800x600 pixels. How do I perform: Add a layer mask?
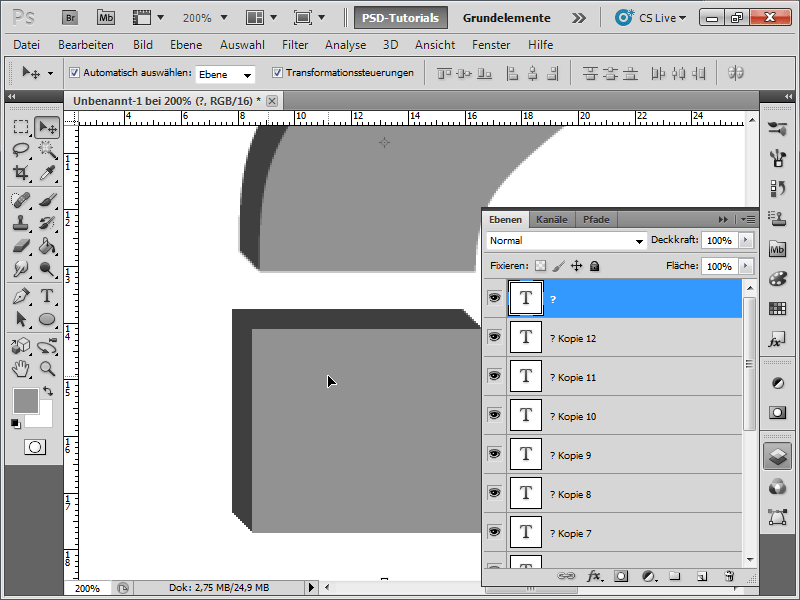click(621, 576)
